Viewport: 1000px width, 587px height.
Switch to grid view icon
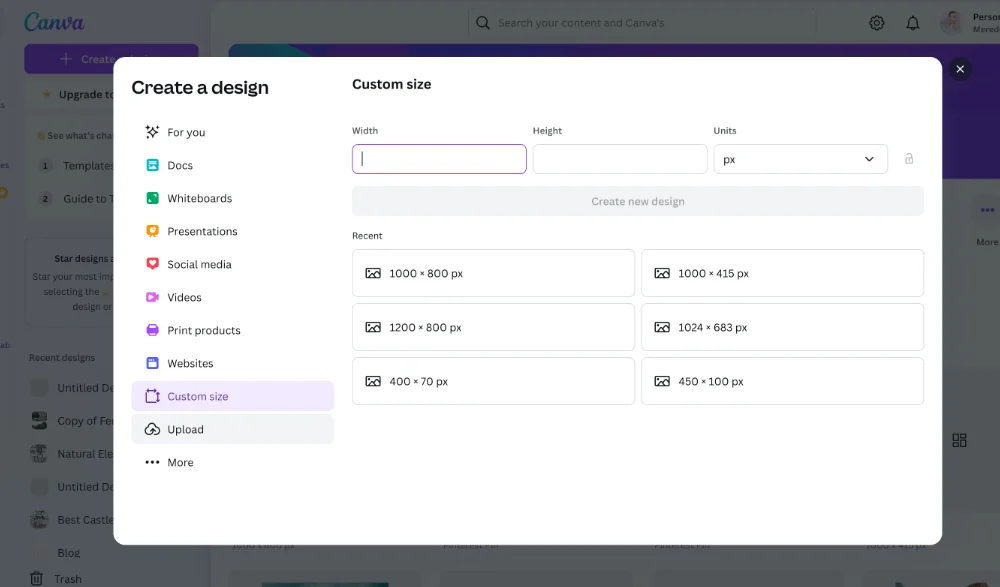[959, 440]
